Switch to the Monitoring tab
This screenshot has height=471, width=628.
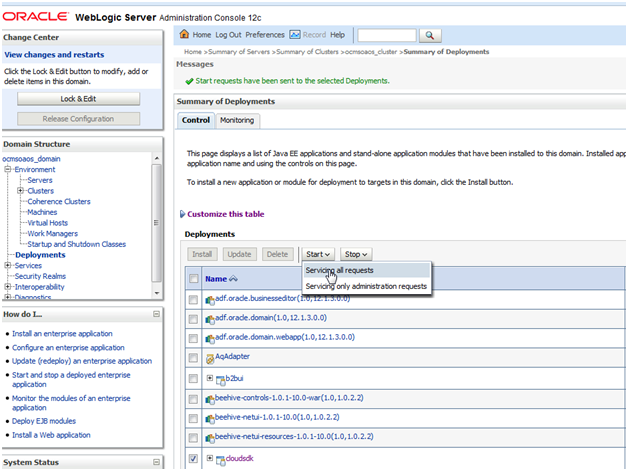(237, 121)
